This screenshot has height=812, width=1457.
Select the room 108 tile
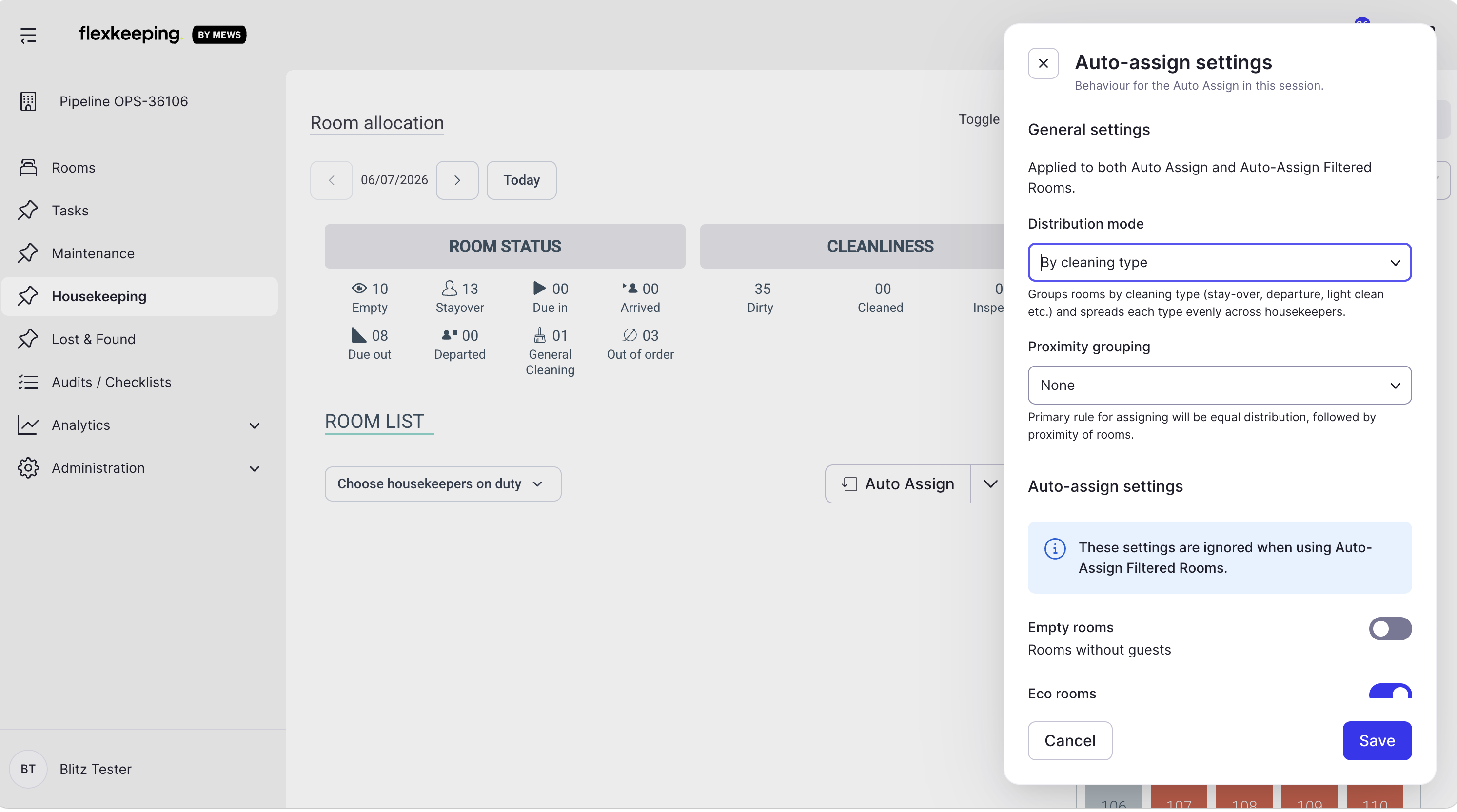[1244, 797]
